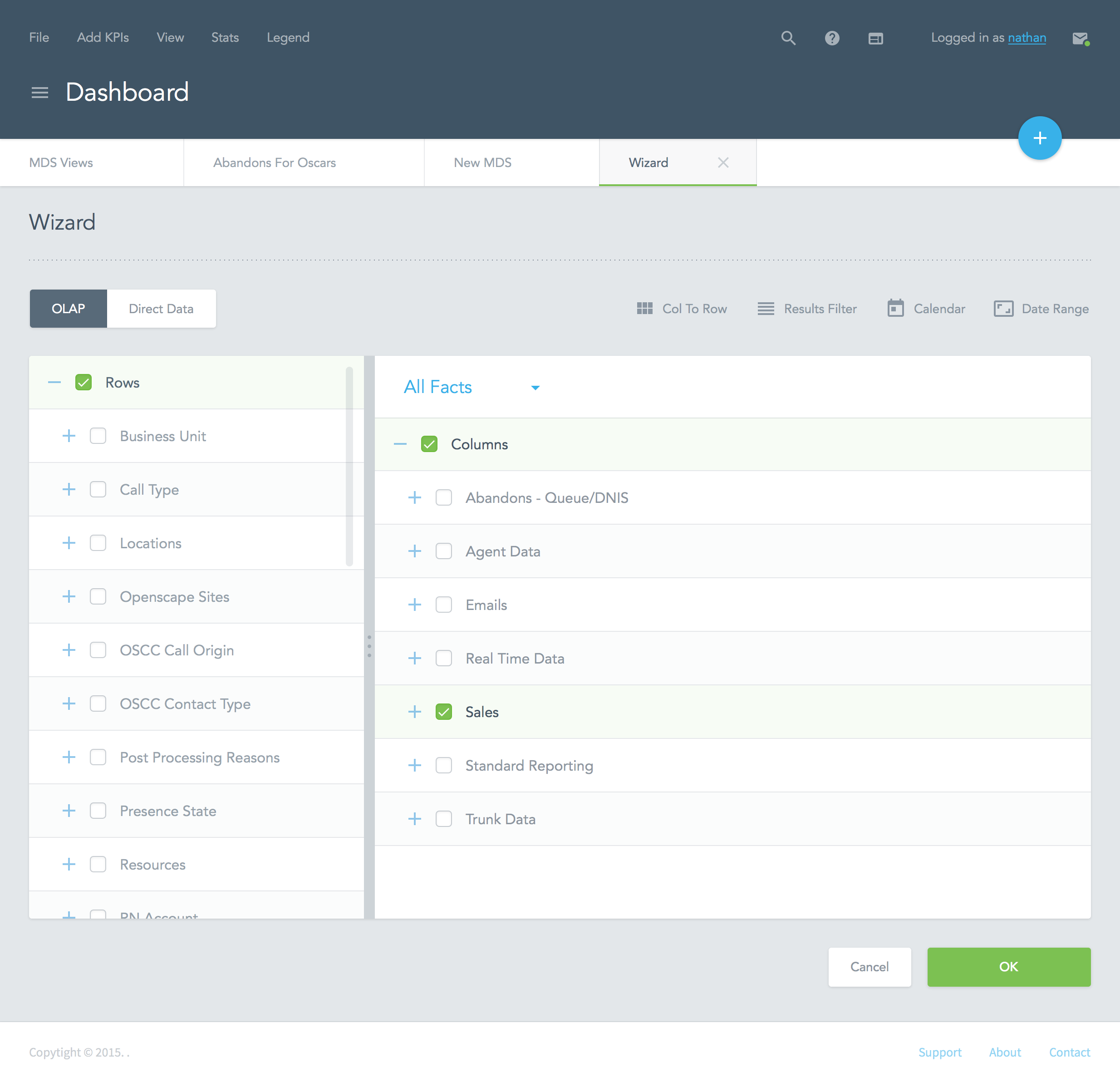The image size is (1120, 1082).
Task: Expand the Call Type row item
Action: point(69,489)
